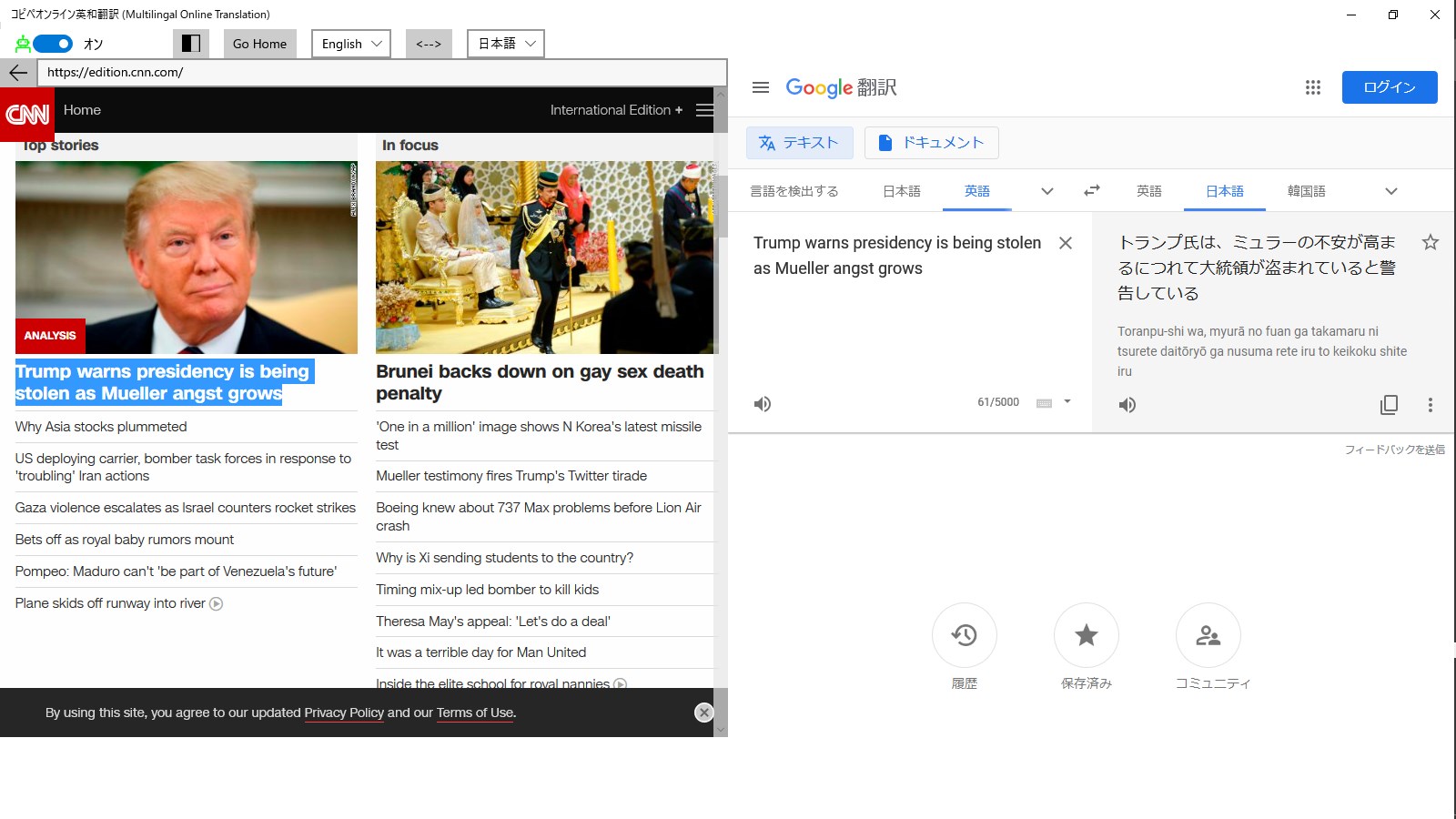Toggle the split-pane layout icon

coord(191,44)
